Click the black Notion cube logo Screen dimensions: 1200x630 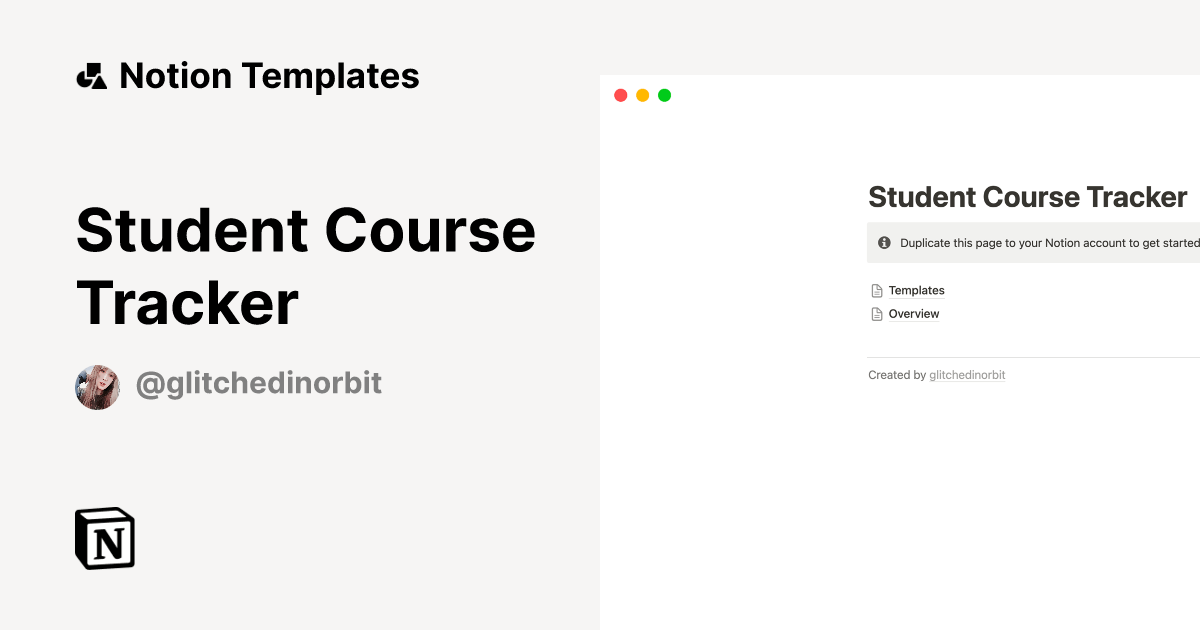point(105,538)
